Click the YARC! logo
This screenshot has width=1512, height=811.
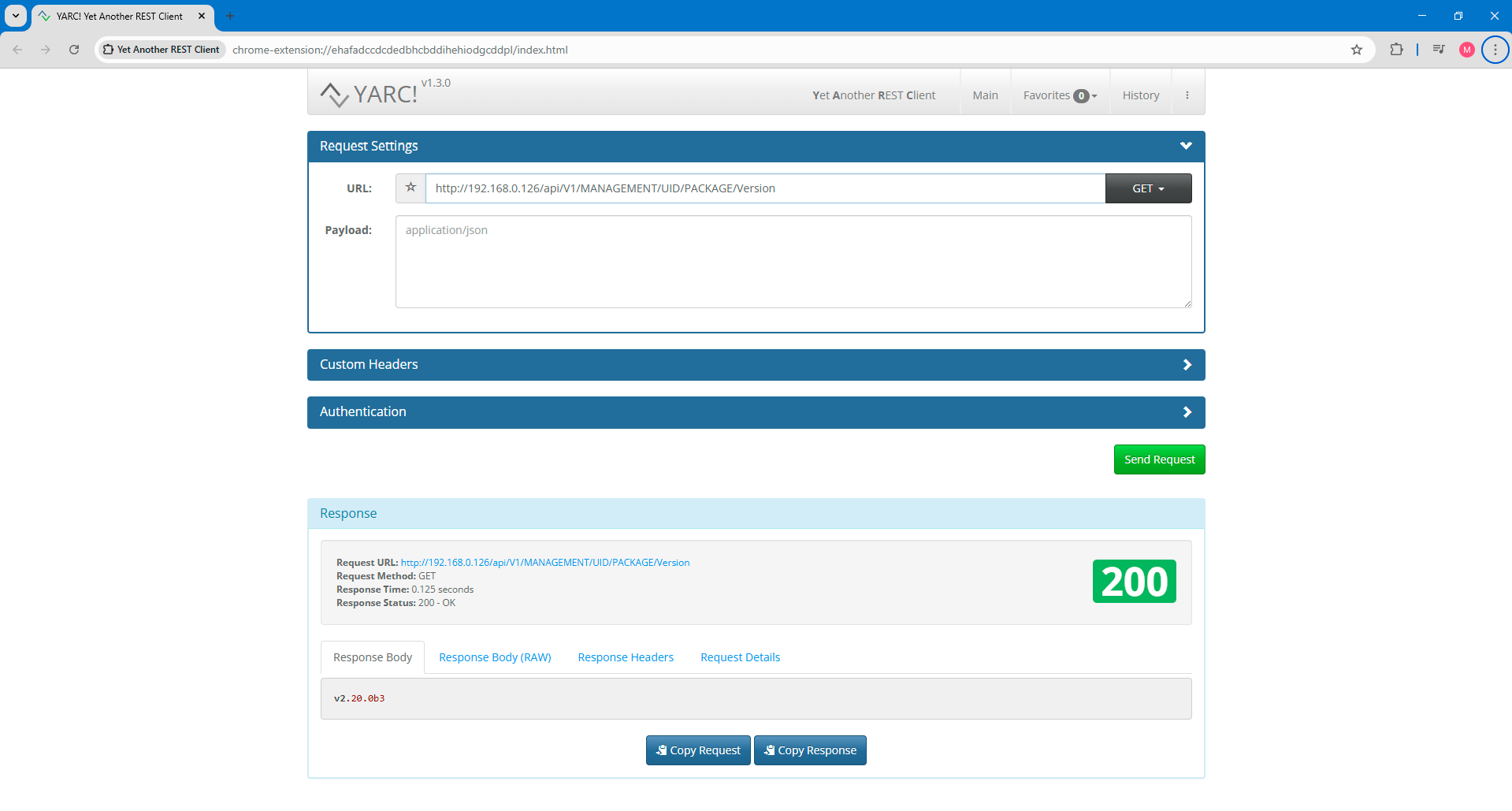(x=369, y=95)
